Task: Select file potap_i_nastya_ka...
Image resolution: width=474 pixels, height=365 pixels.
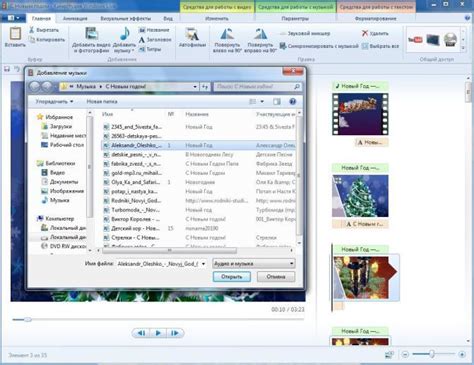Action: click(x=199, y=191)
